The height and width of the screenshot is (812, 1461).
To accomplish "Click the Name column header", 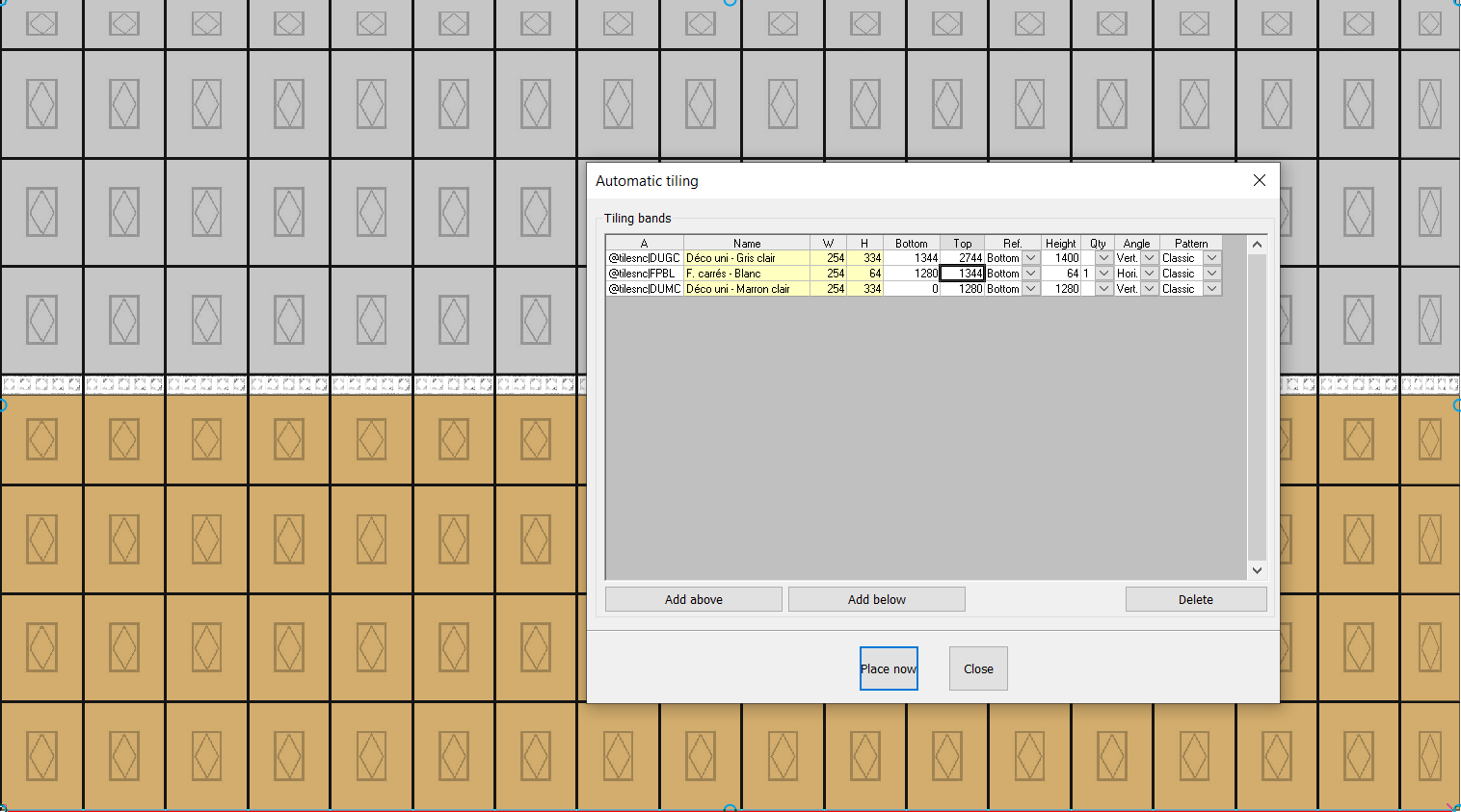I will 746,244.
